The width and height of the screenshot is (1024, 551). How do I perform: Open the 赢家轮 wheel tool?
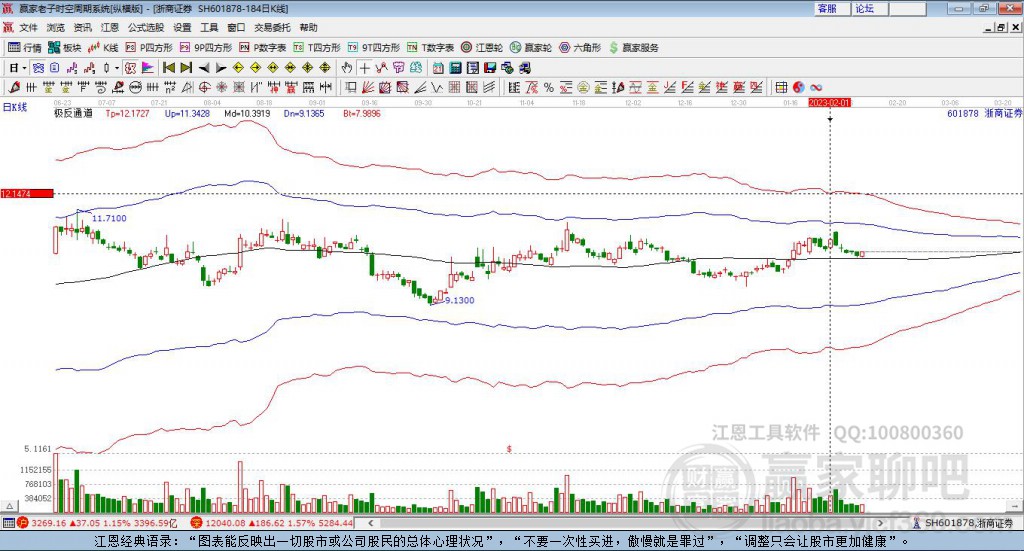531,48
